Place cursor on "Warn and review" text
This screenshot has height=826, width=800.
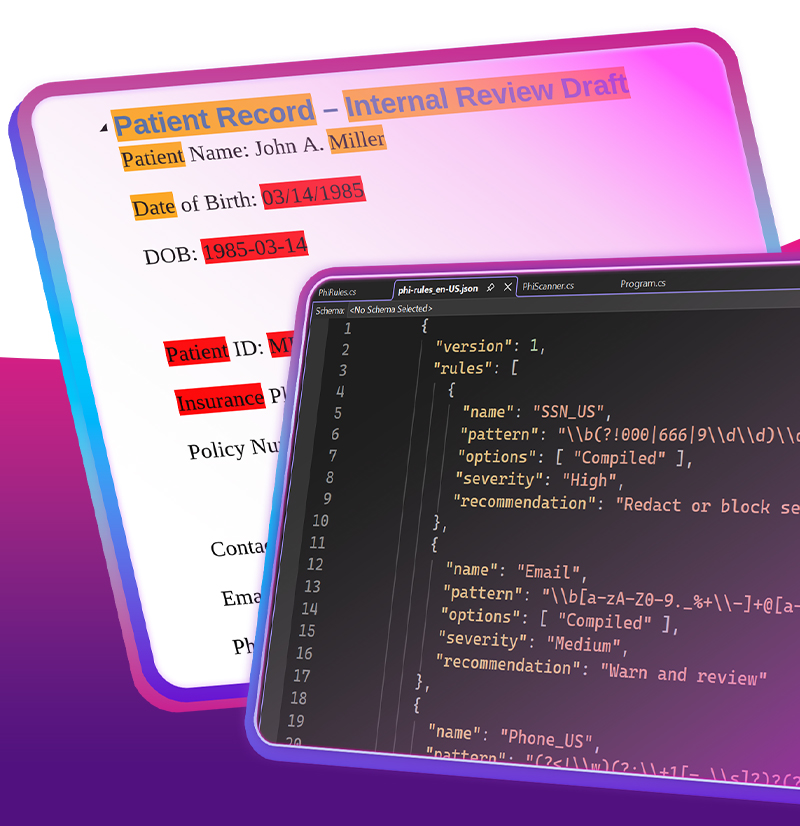(686, 675)
